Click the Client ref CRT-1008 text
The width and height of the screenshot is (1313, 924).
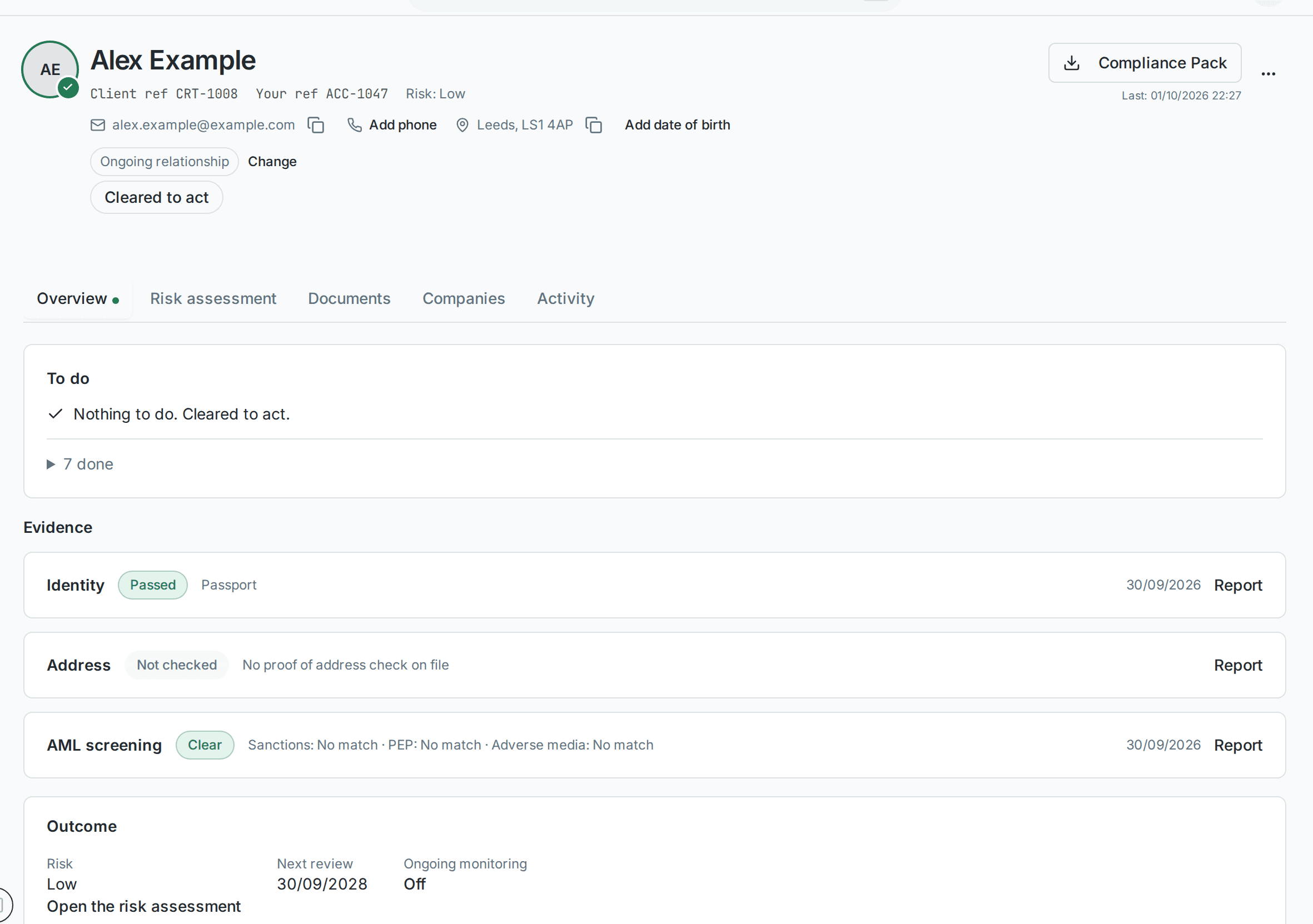click(163, 94)
